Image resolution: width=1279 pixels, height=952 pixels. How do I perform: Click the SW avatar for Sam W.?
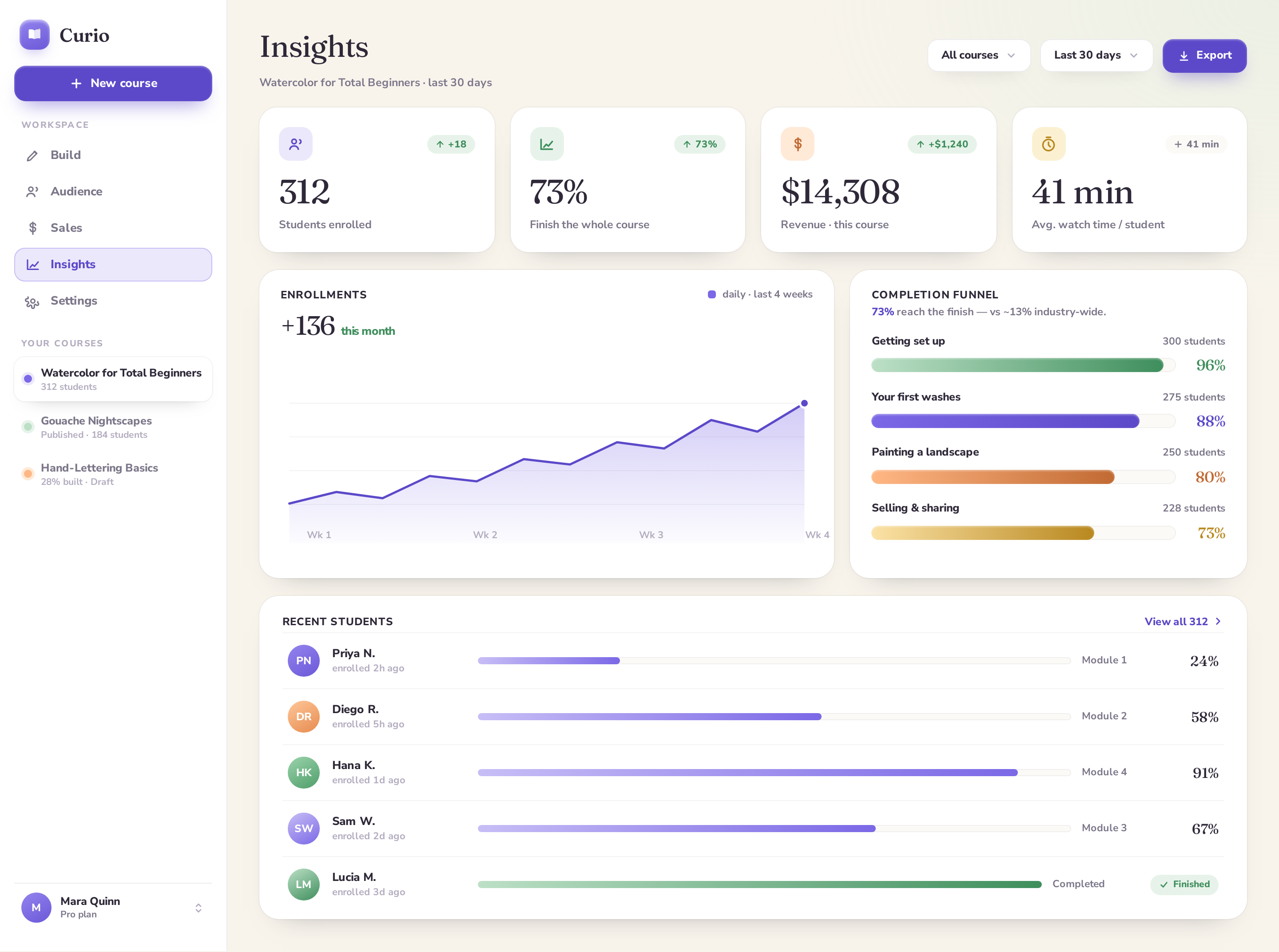pyautogui.click(x=304, y=828)
